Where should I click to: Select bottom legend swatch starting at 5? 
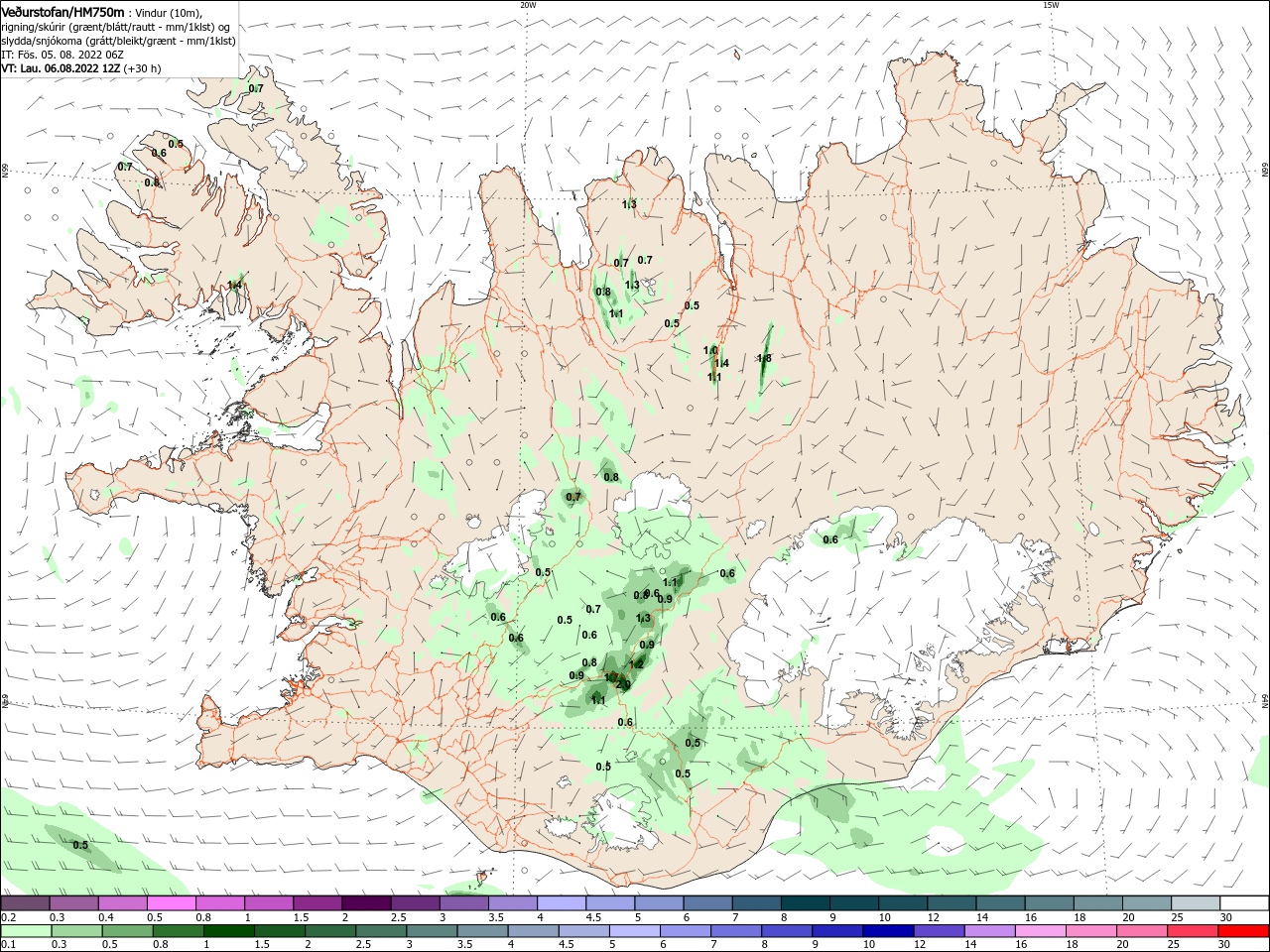(635, 931)
